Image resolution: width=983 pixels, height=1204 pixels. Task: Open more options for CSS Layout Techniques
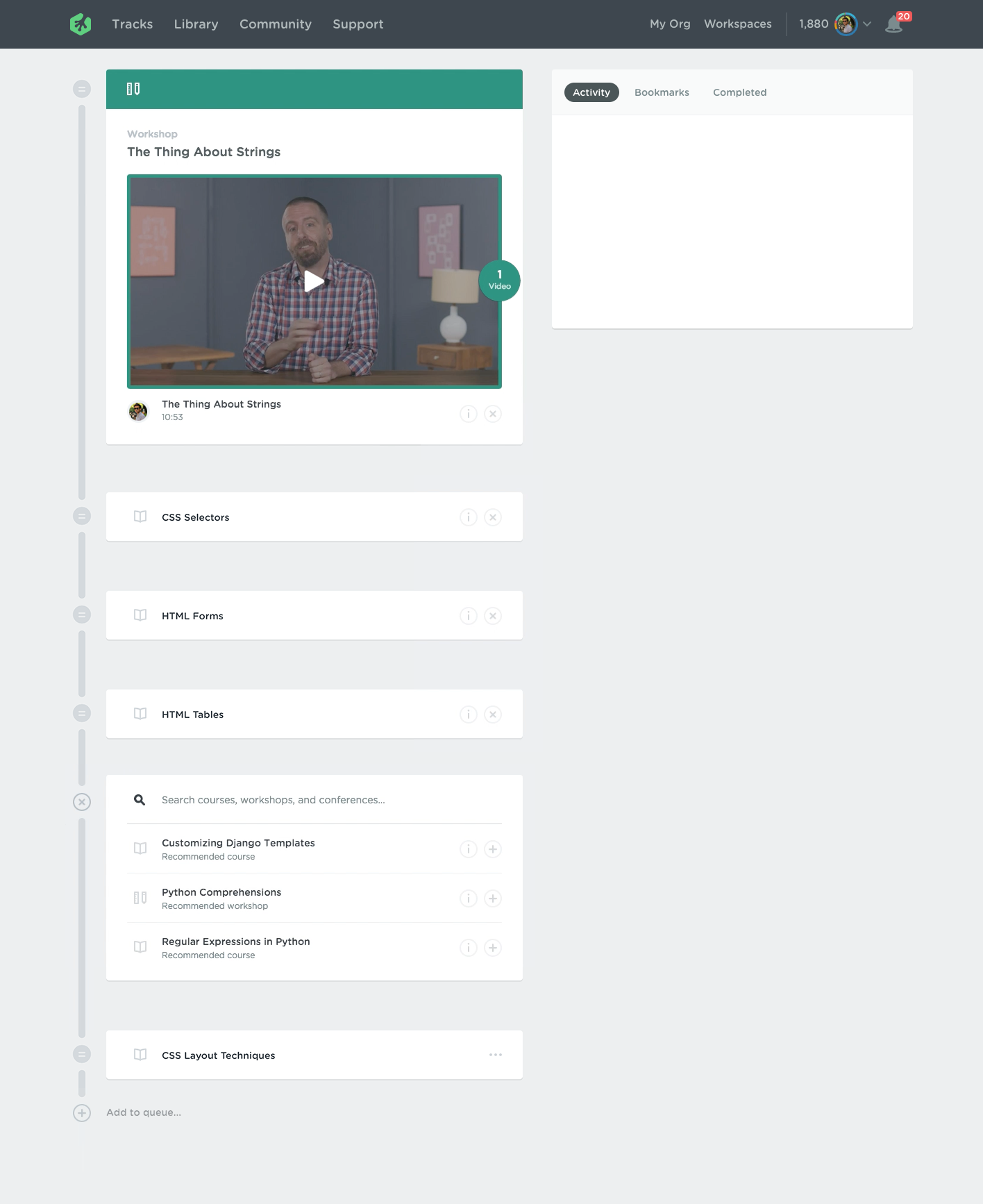coord(496,1055)
